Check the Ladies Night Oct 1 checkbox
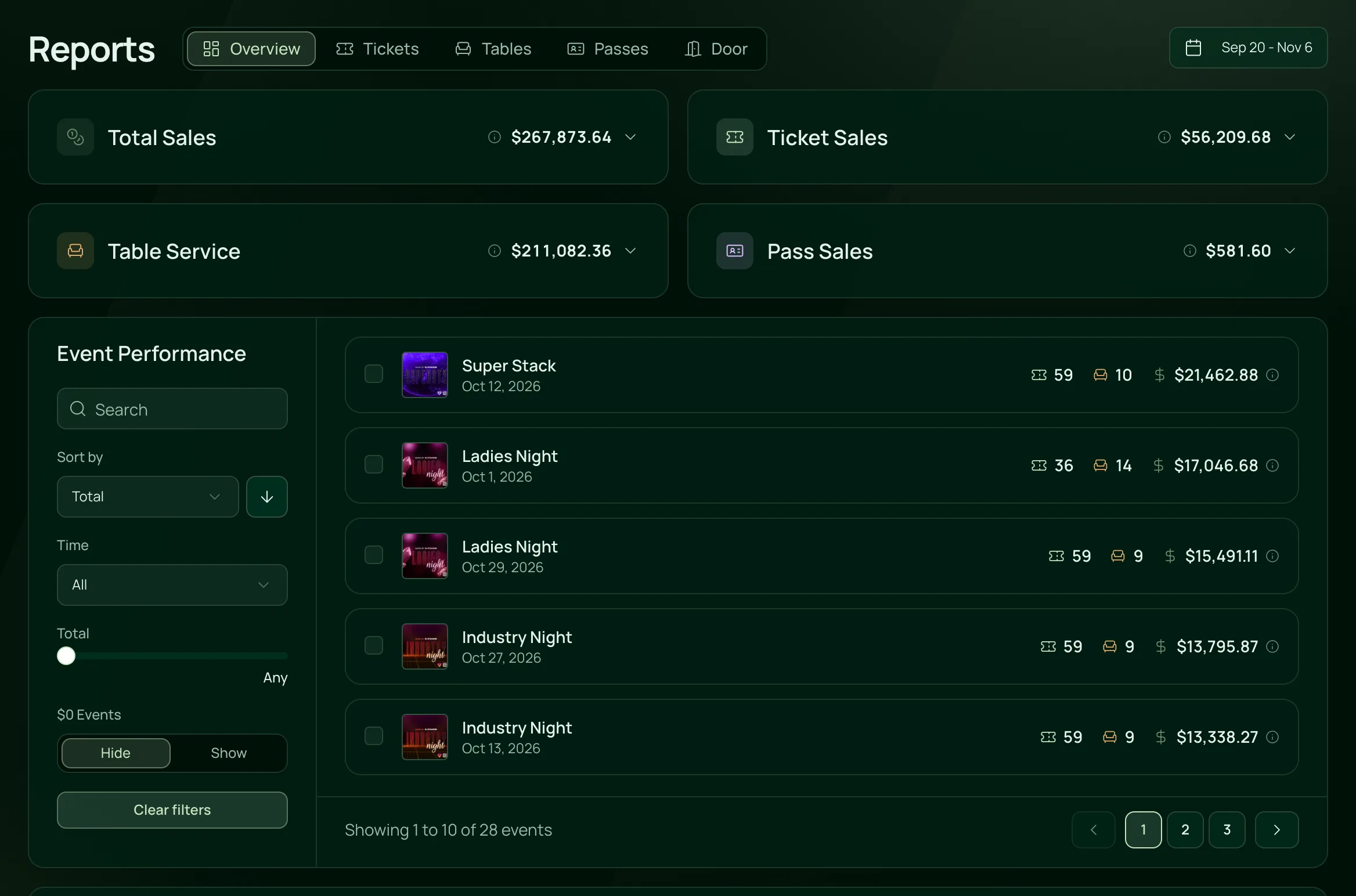 (374, 464)
